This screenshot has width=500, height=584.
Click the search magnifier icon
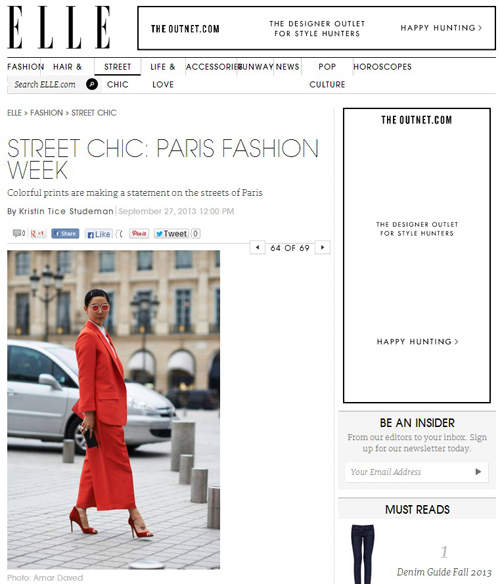pyautogui.click(x=92, y=85)
